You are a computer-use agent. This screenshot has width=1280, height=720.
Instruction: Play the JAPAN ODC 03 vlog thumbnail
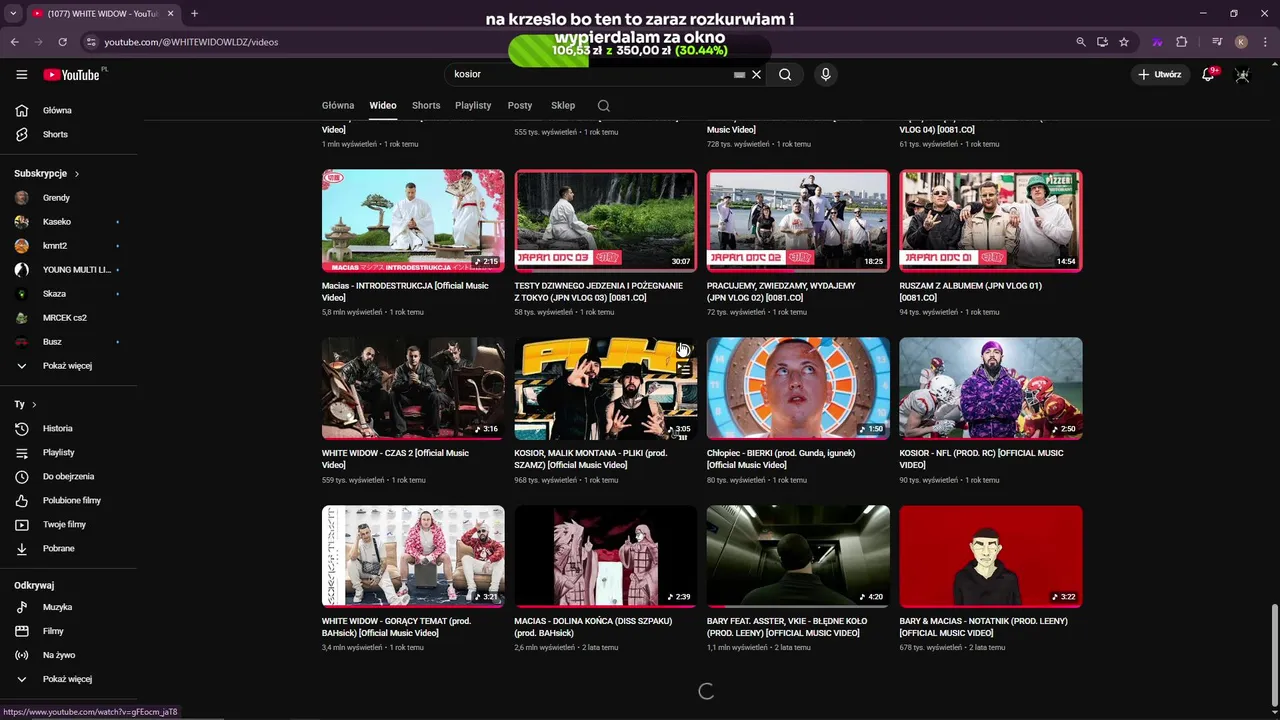point(606,221)
